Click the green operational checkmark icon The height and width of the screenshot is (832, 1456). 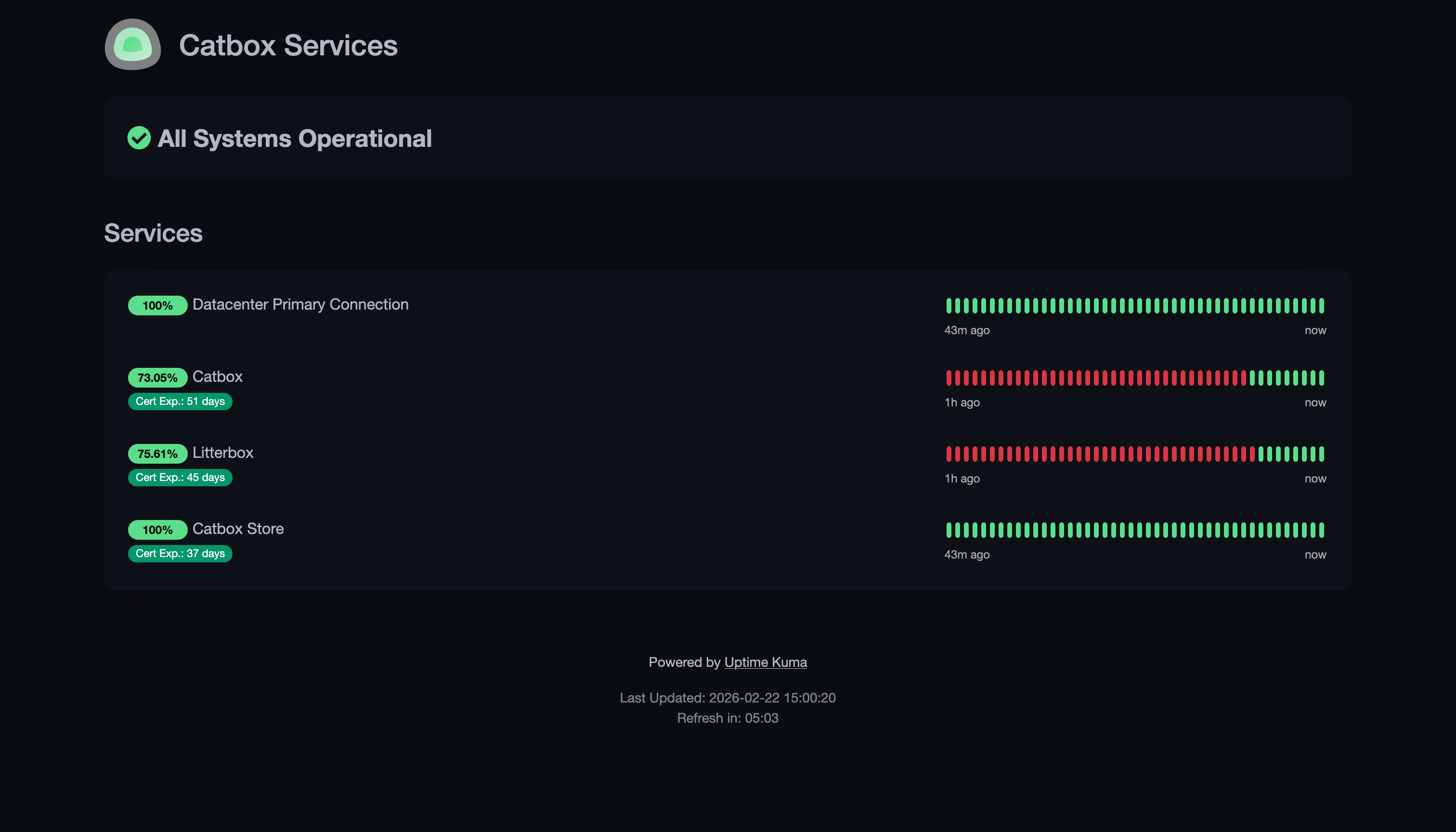[139, 138]
